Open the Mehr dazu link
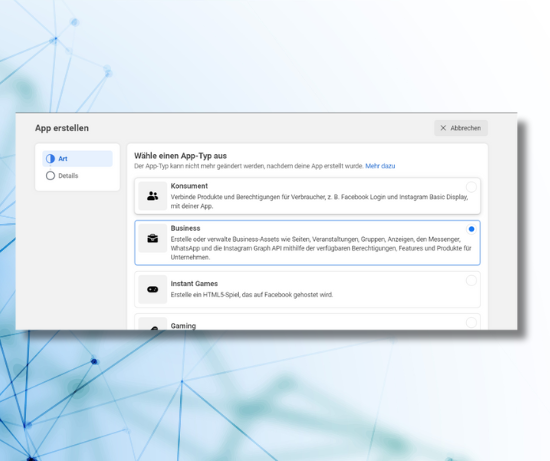 380,166
